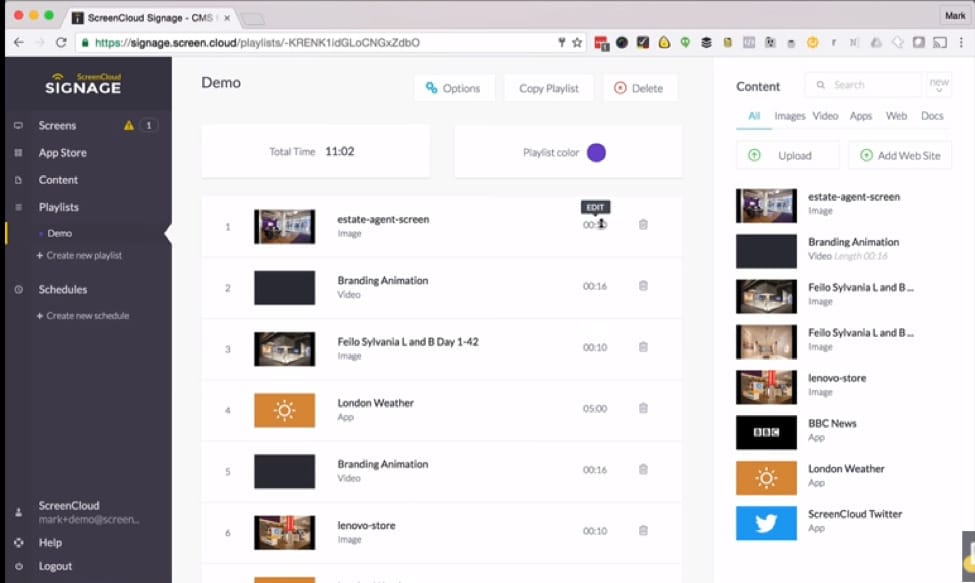Delete estate-agent-screen row with trash icon

pos(643,224)
